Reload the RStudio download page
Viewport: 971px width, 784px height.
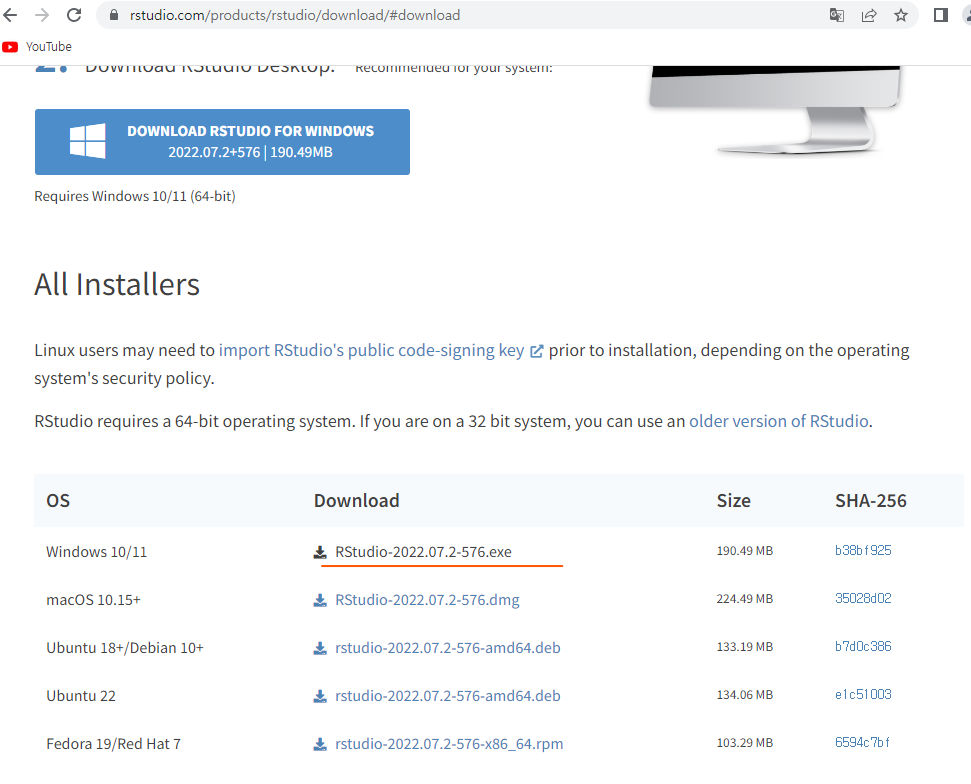(74, 15)
